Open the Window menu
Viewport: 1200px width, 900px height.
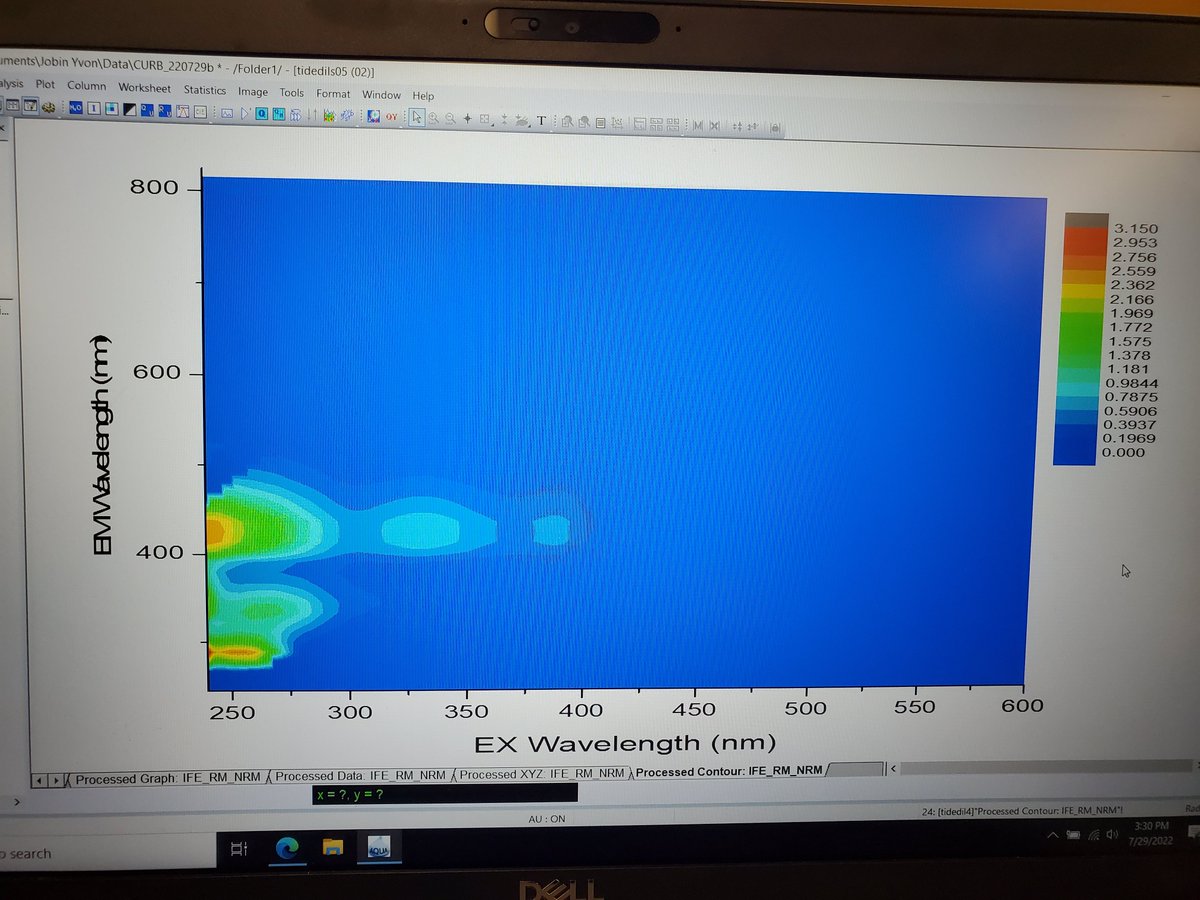click(x=381, y=95)
